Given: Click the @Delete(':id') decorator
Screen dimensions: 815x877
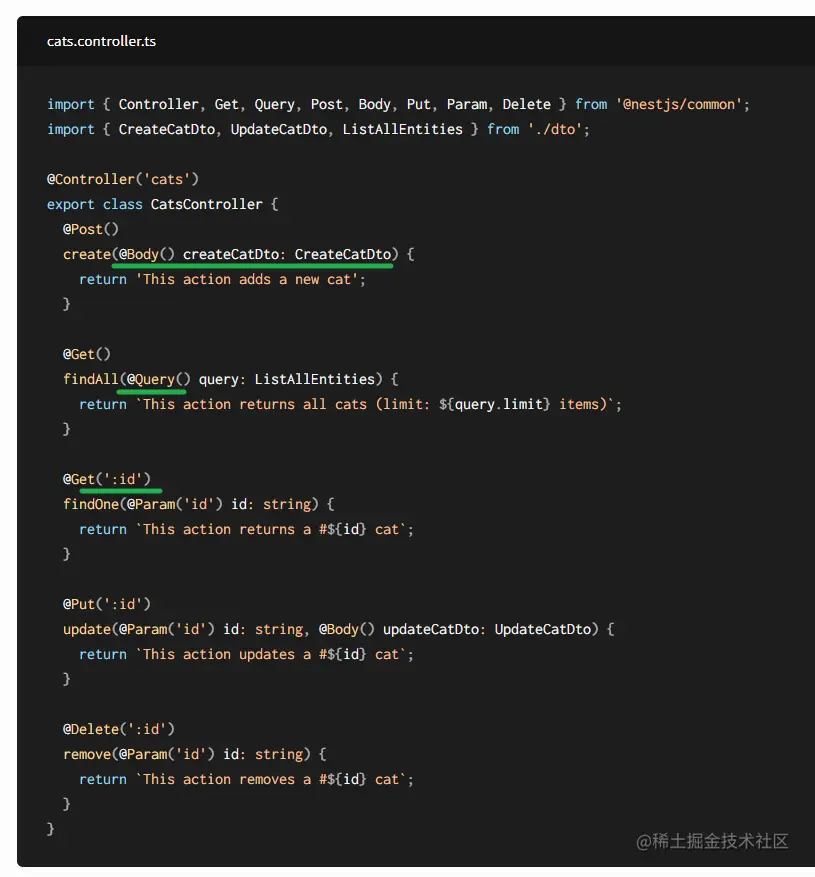Looking at the screenshot, I should tap(119, 730).
